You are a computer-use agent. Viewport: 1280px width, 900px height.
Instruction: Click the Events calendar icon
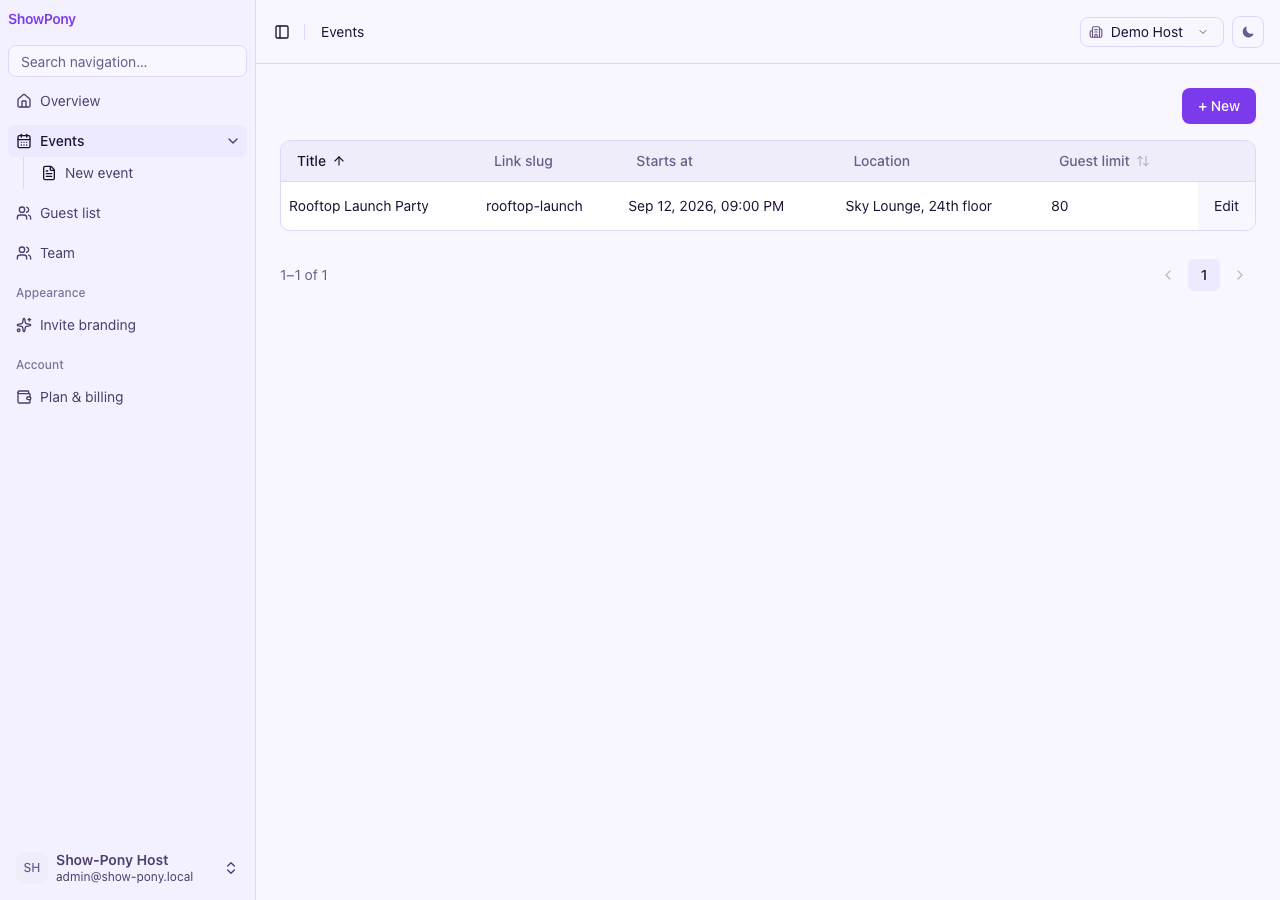[x=24, y=141]
